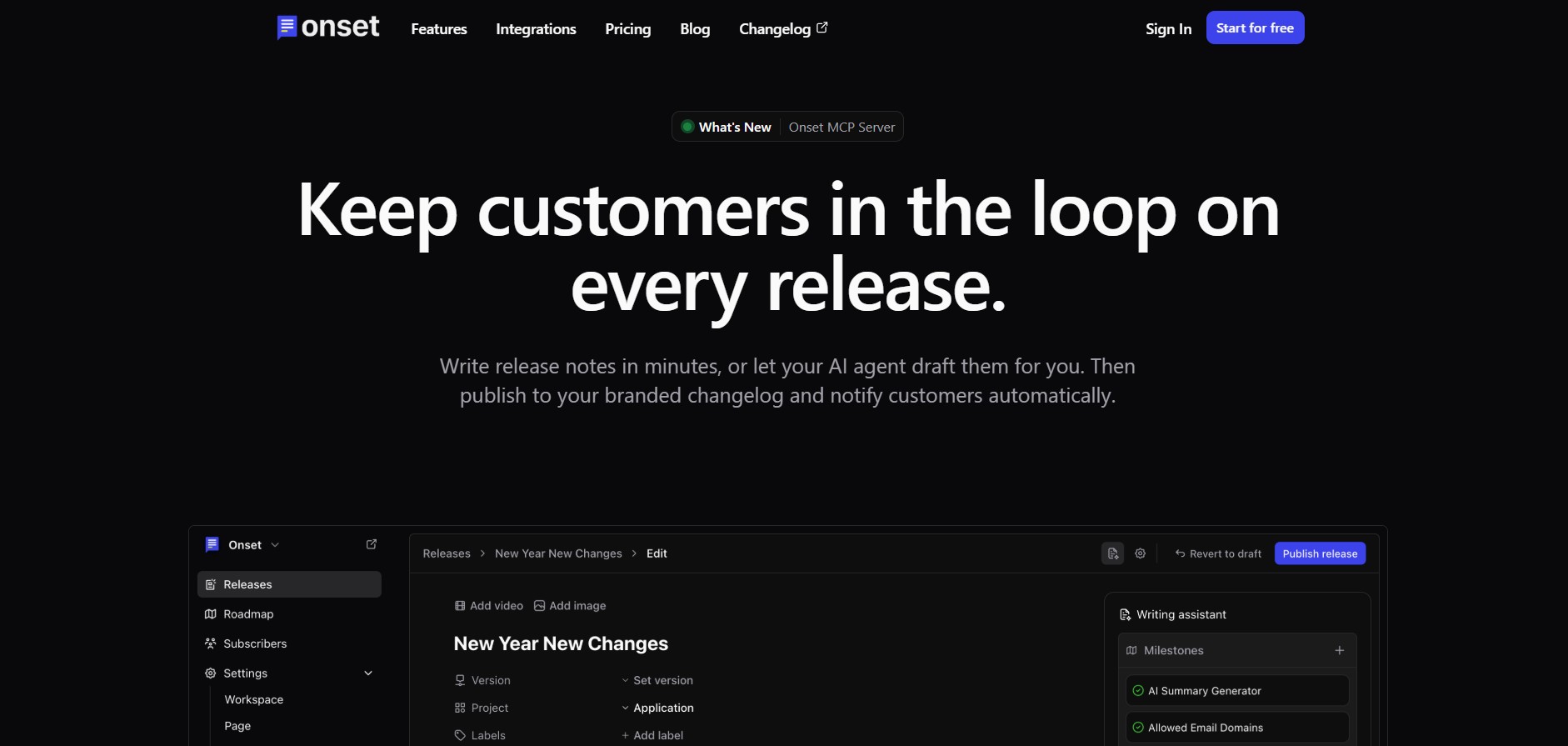The width and height of the screenshot is (1568, 746).
Task: Click the Writing assistant panel heading
Action: [1181, 614]
